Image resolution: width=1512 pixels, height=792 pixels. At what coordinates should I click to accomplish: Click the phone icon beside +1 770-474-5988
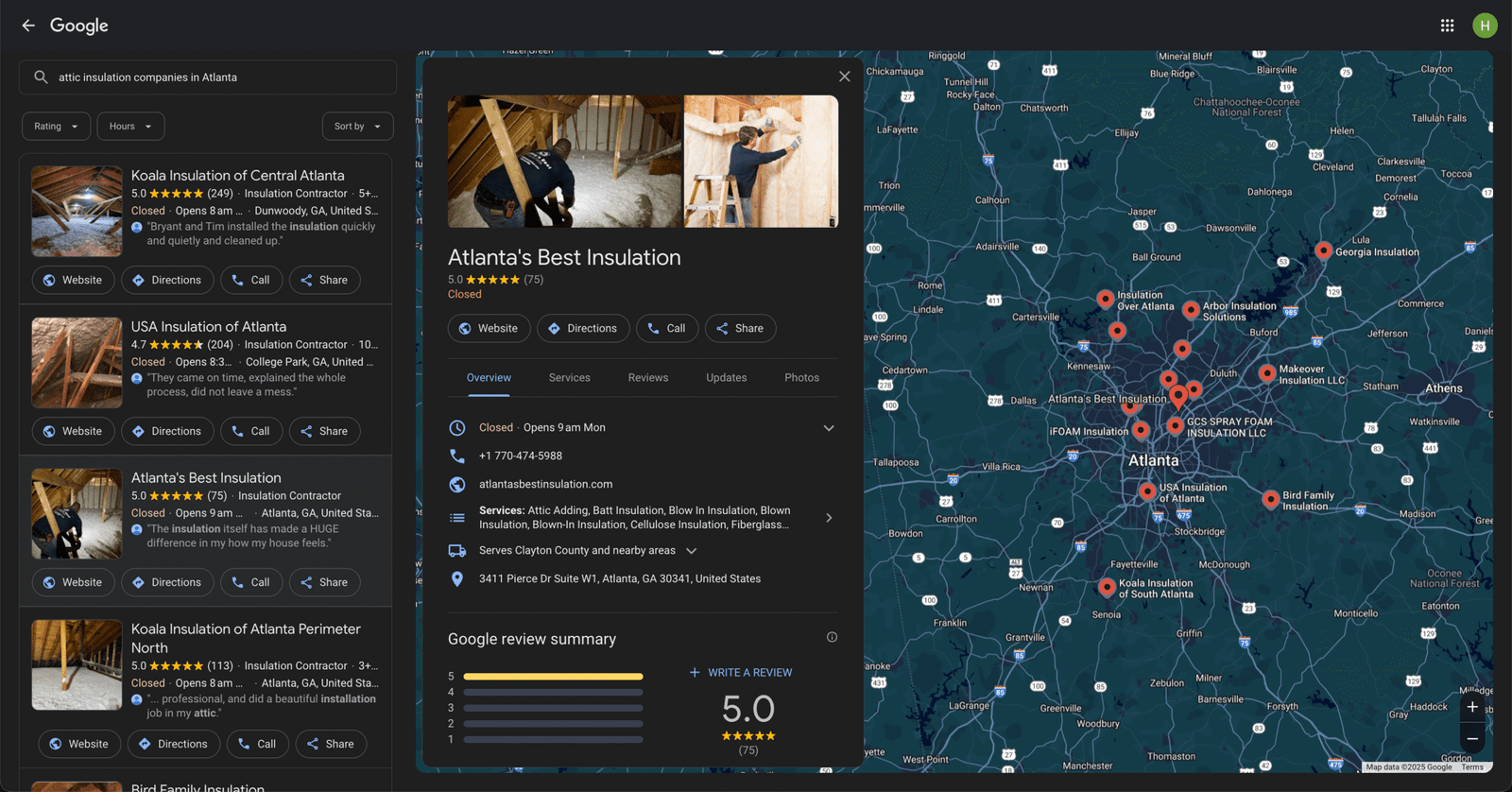[x=457, y=456]
